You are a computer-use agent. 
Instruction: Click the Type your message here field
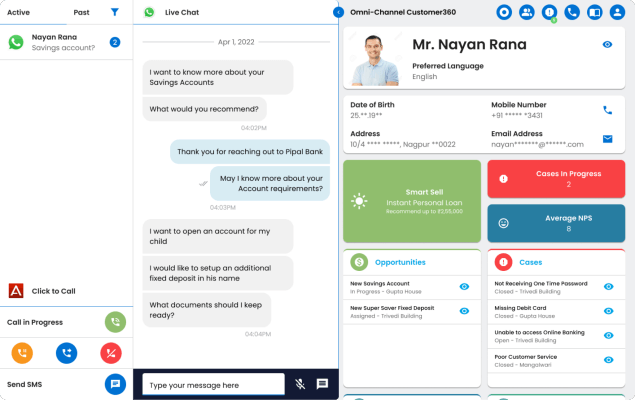213,385
